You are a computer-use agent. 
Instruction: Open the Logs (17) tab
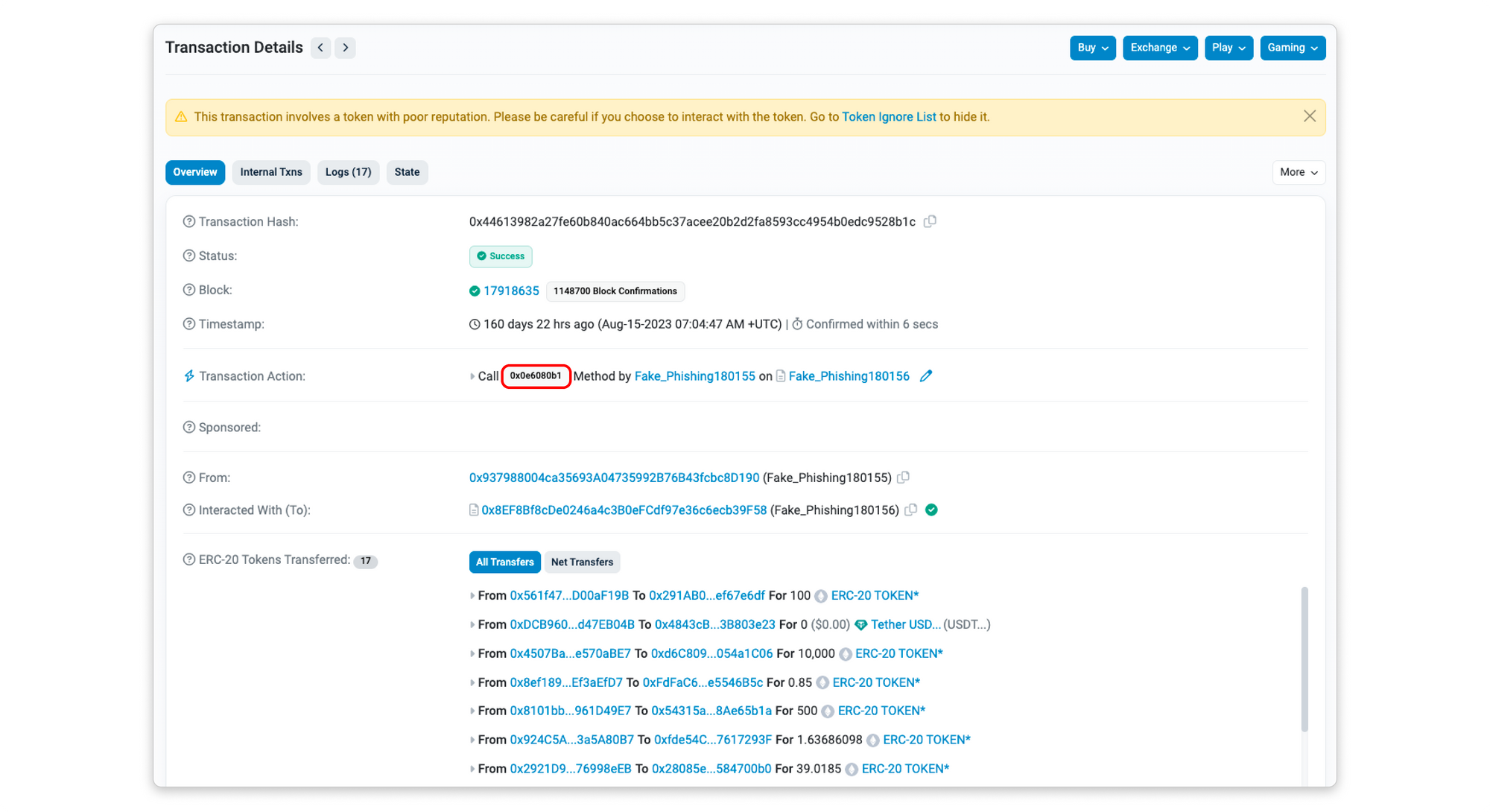coord(348,172)
